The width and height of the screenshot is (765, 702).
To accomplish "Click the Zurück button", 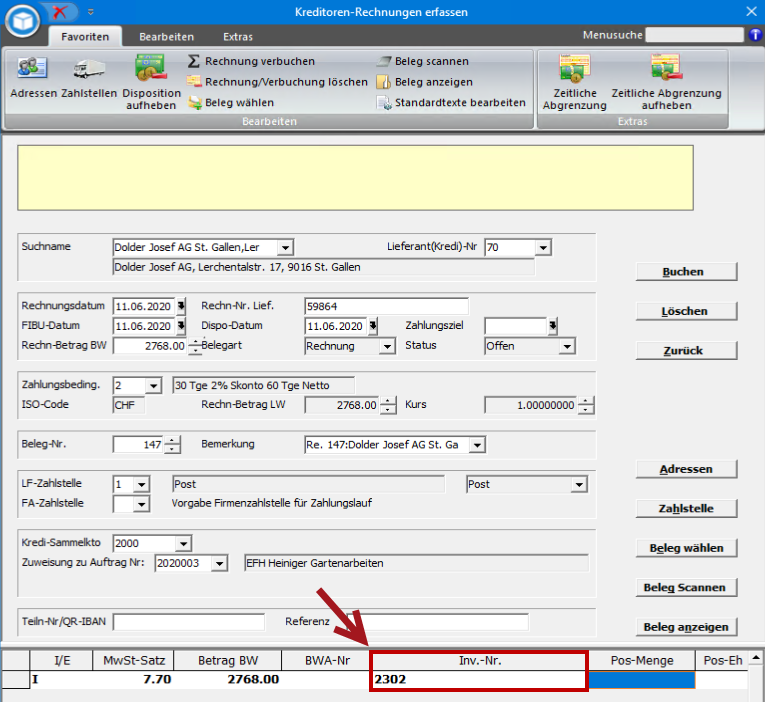I will tap(686, 351).
